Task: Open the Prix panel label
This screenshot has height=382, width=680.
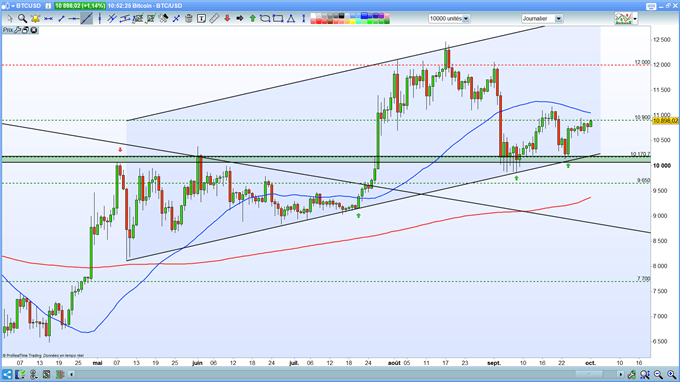Action: tap(8, 30)
